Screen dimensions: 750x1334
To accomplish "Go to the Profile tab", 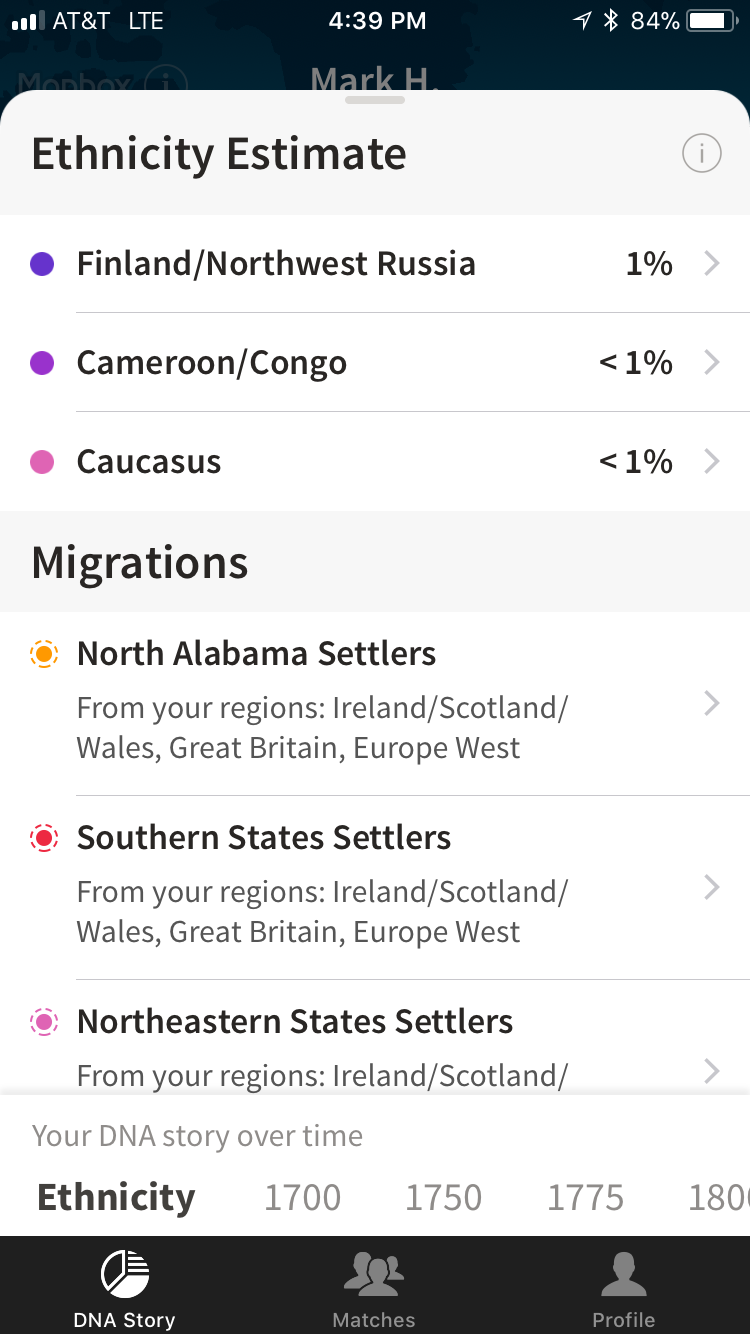I will pyautogui.click(x=623, y=1288).
